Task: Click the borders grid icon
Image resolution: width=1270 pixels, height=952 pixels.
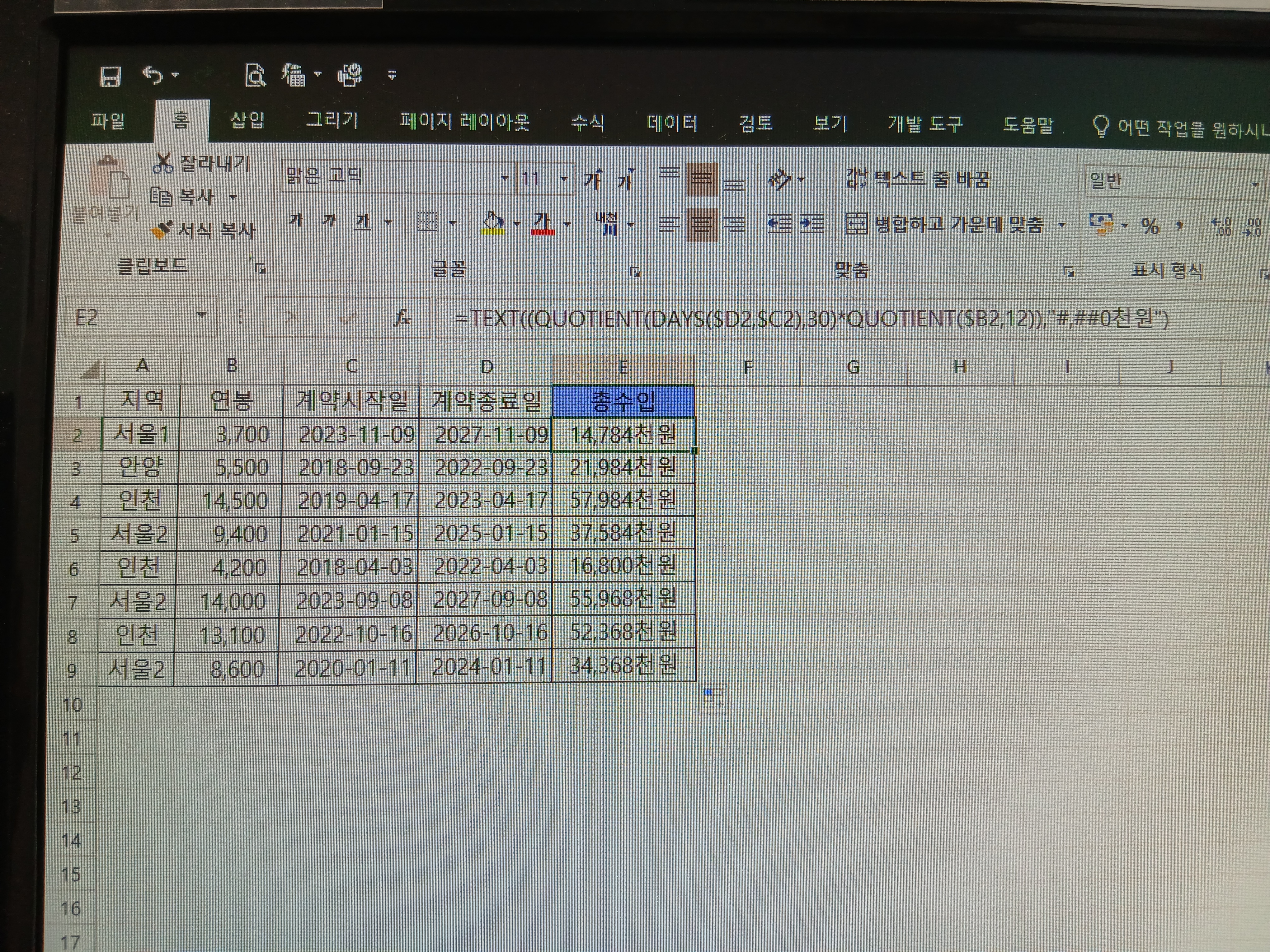Action: 427,222
